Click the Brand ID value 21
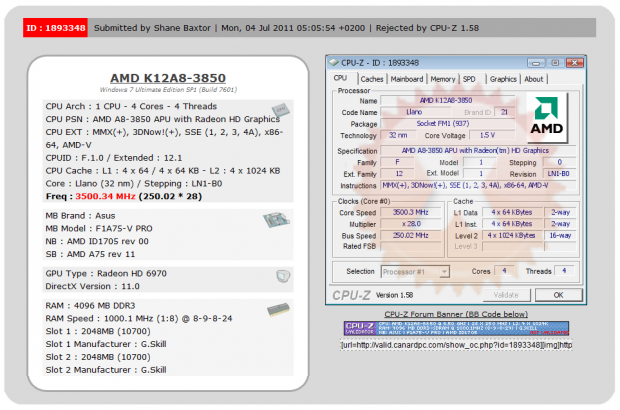620x410 pixels. 505,112
